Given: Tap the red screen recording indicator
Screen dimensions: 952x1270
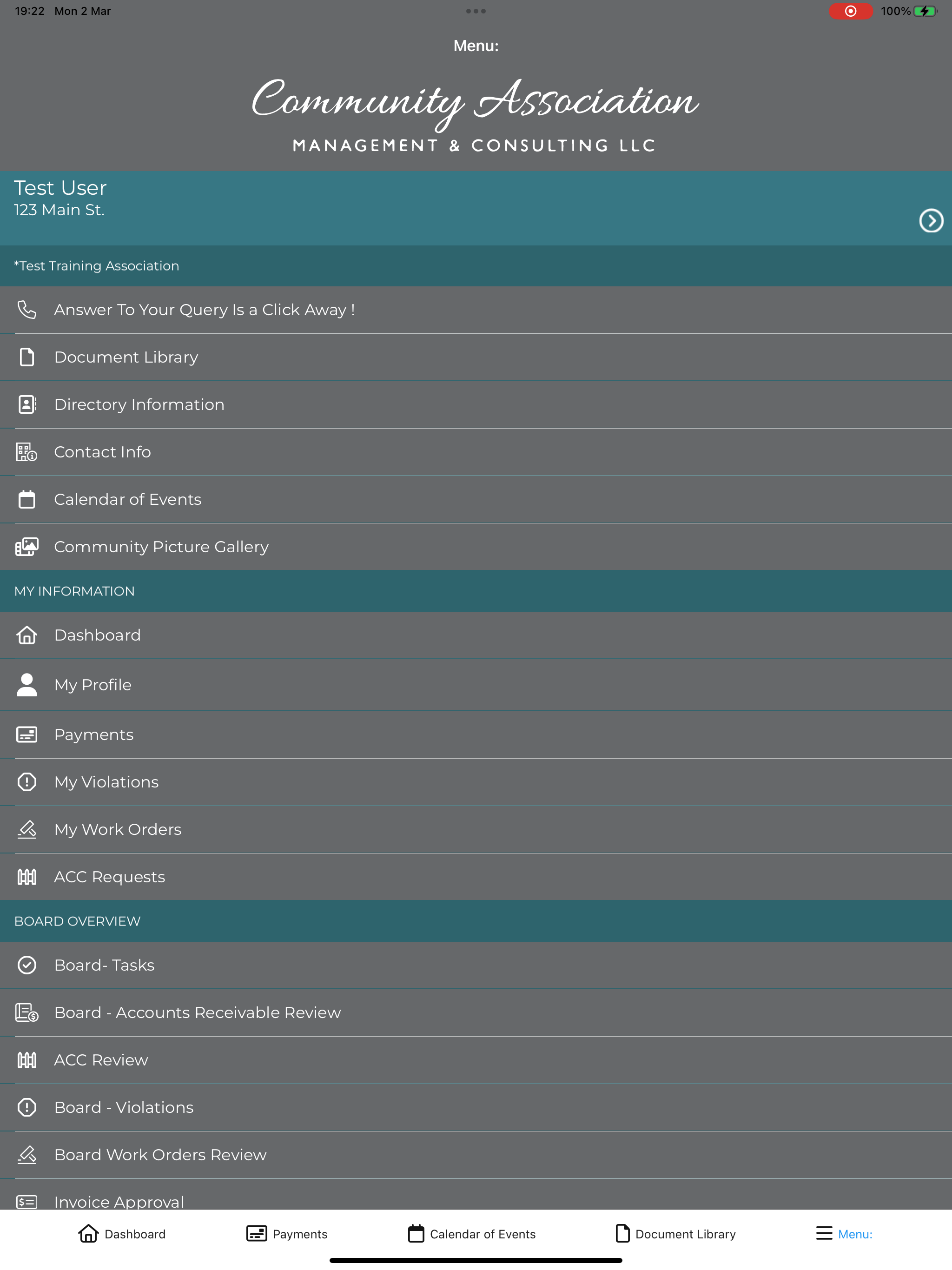Looking at the screenshot, I should (850, 11).
